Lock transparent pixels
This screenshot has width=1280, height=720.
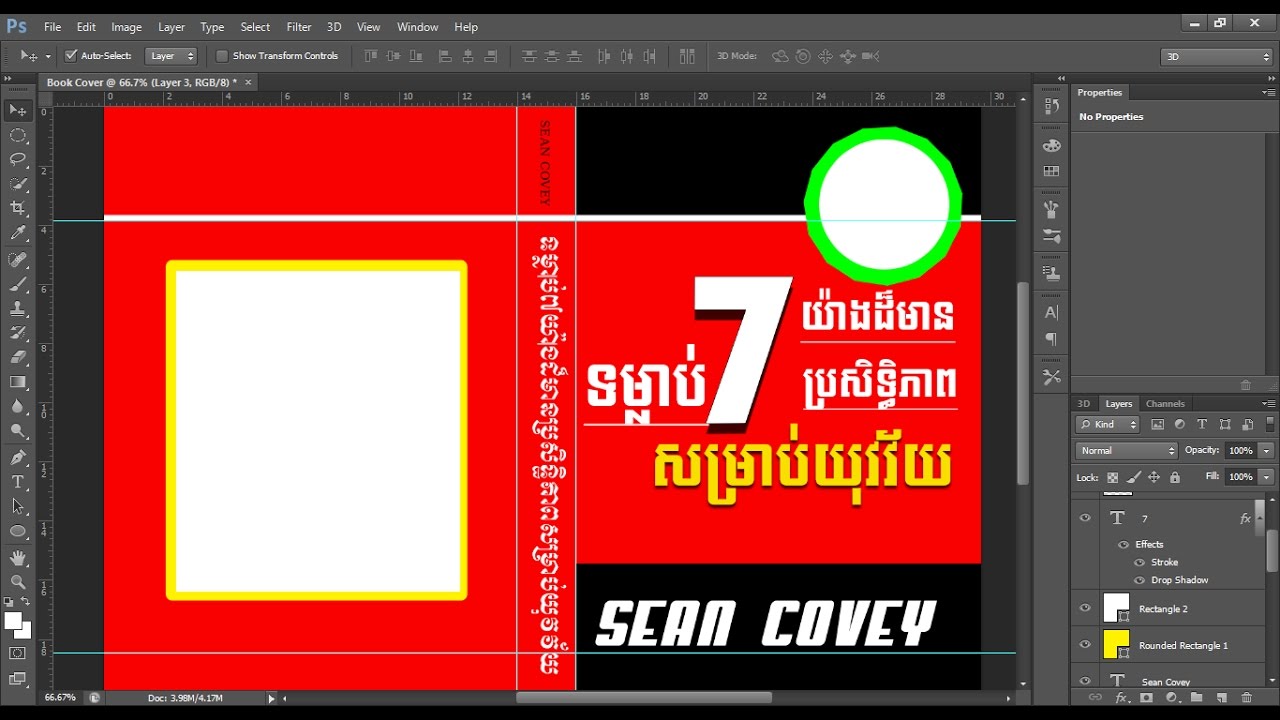coord(1112,477)
